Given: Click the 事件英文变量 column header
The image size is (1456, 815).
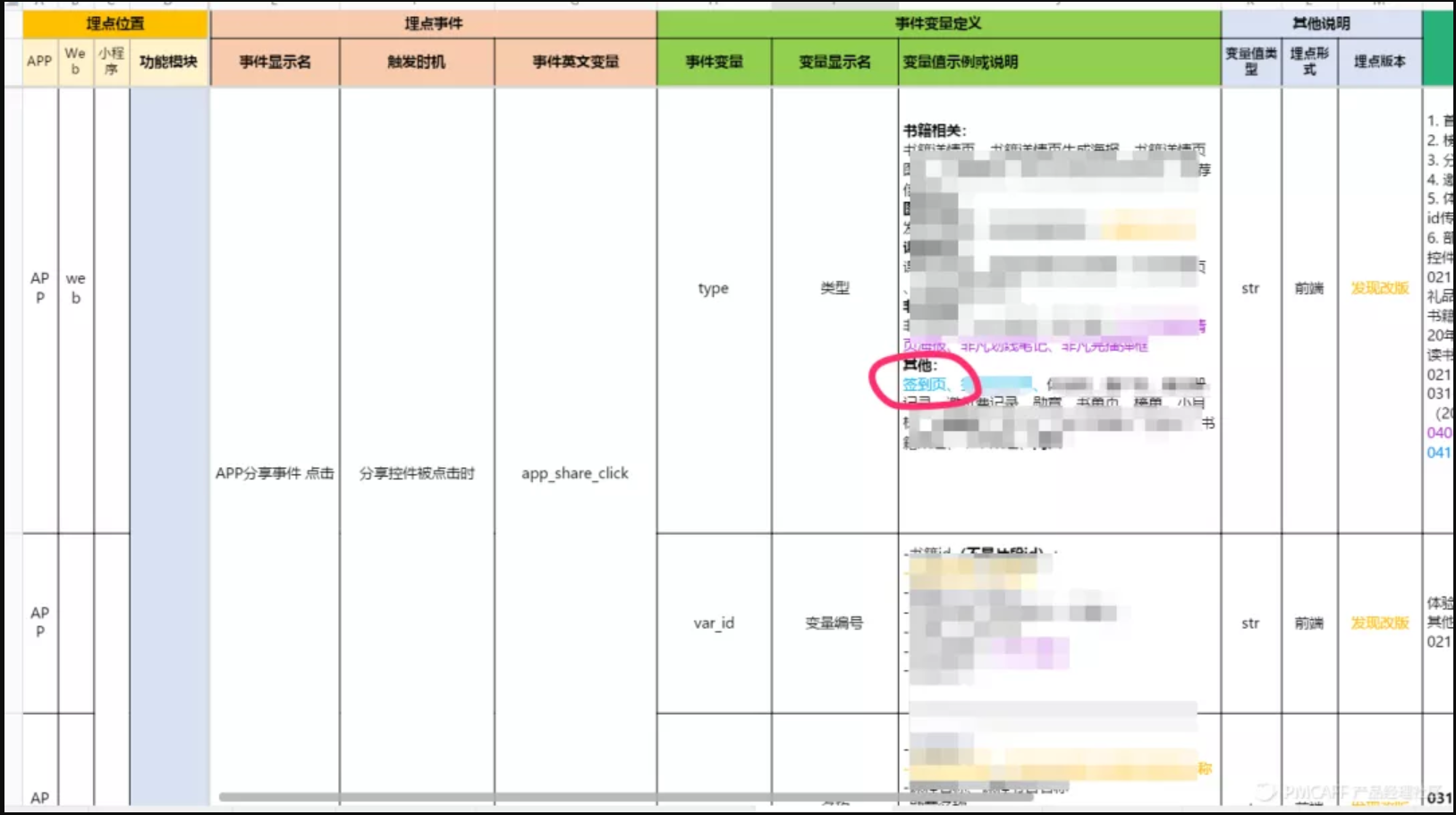Looking at the screenshot, I should [575, 62].
